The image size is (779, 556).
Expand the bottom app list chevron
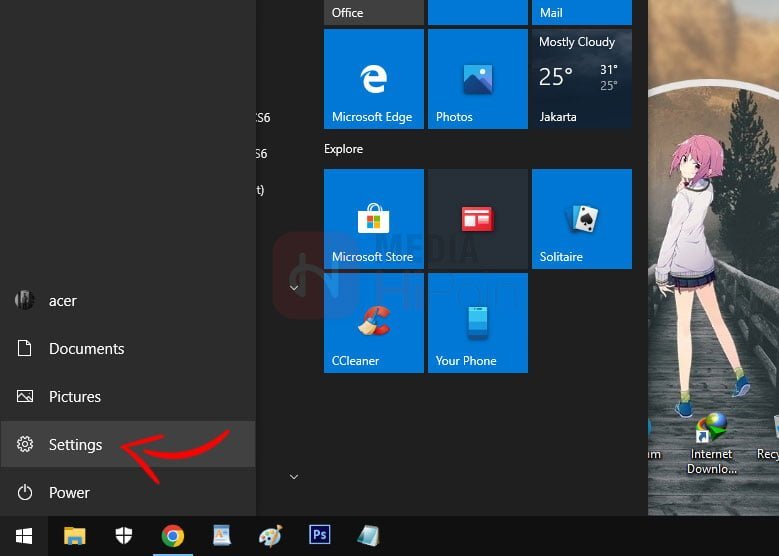click(x=294, y=477)
